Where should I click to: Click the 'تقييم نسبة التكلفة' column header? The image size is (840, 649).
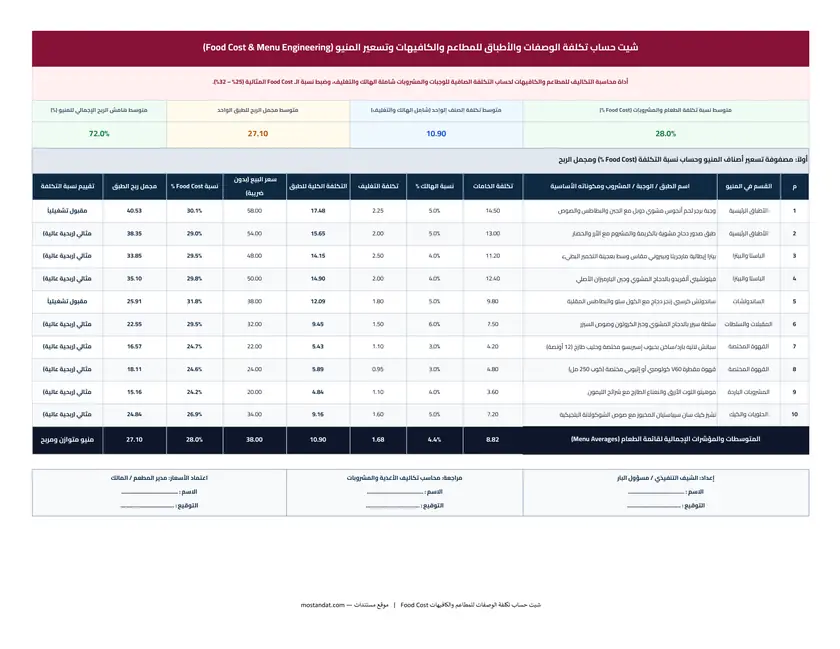click(68, 187)
